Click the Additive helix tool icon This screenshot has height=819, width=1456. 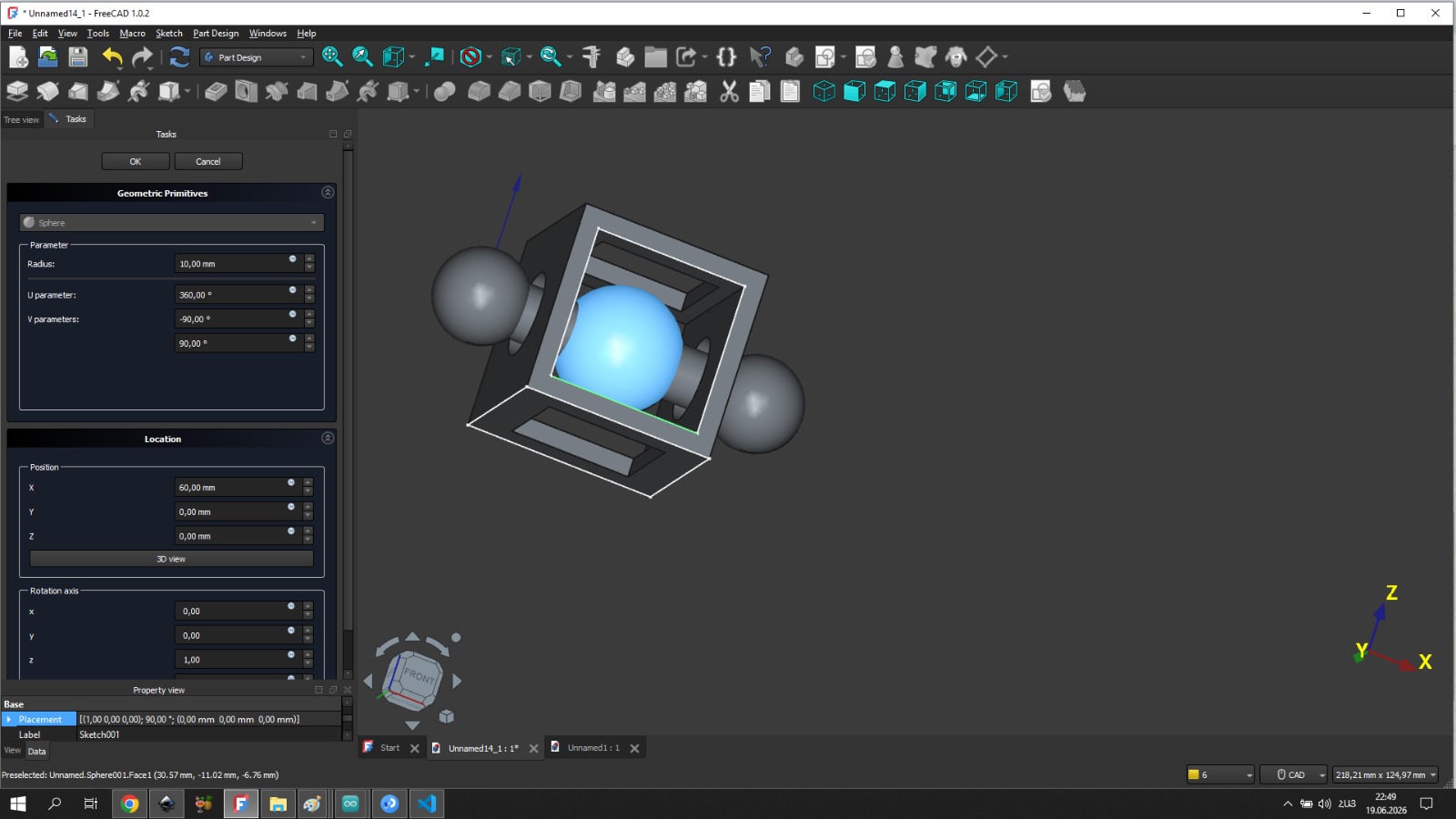(139, 91)
